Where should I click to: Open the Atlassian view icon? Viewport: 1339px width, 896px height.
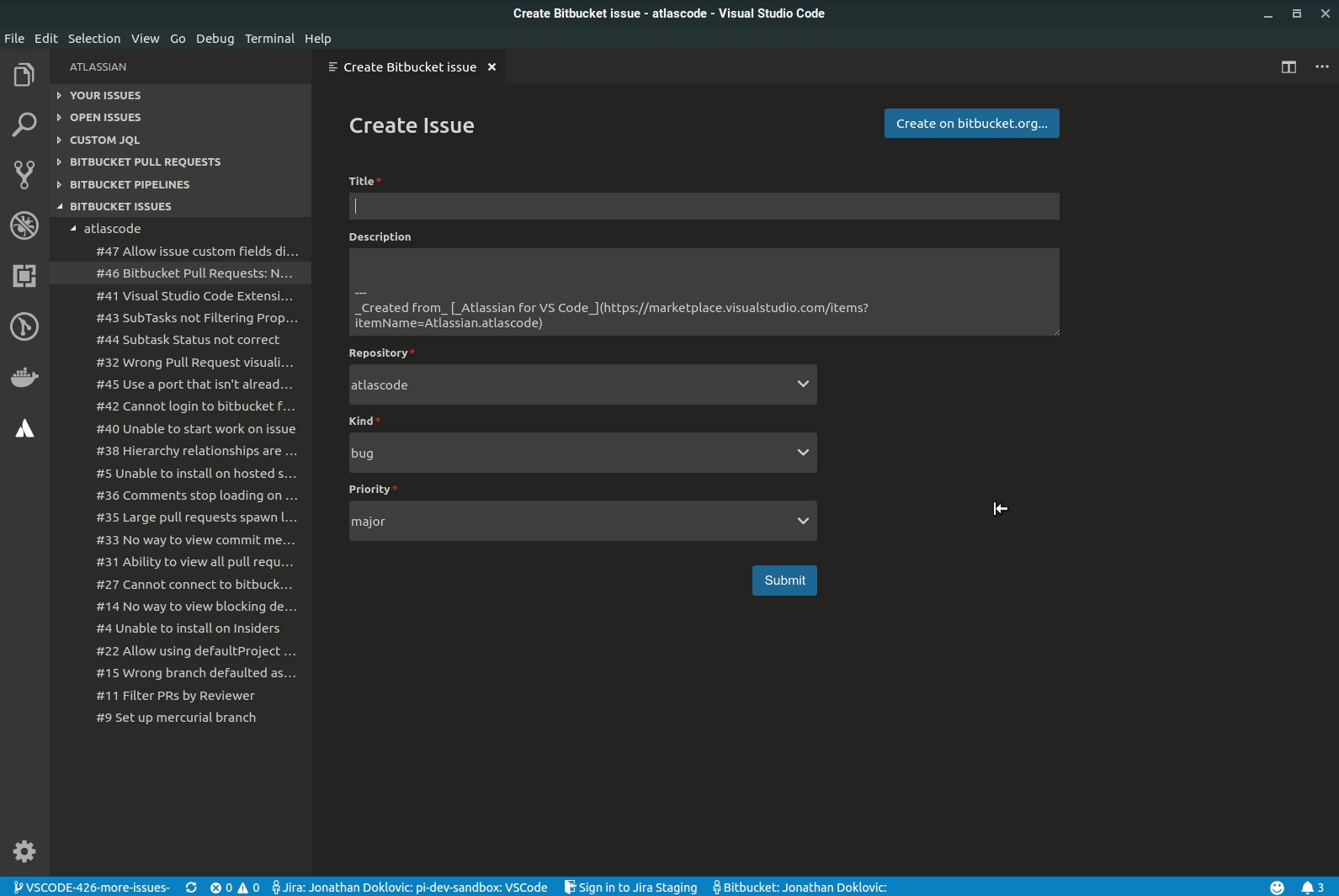pyautogui.click(x=24, y=428)
